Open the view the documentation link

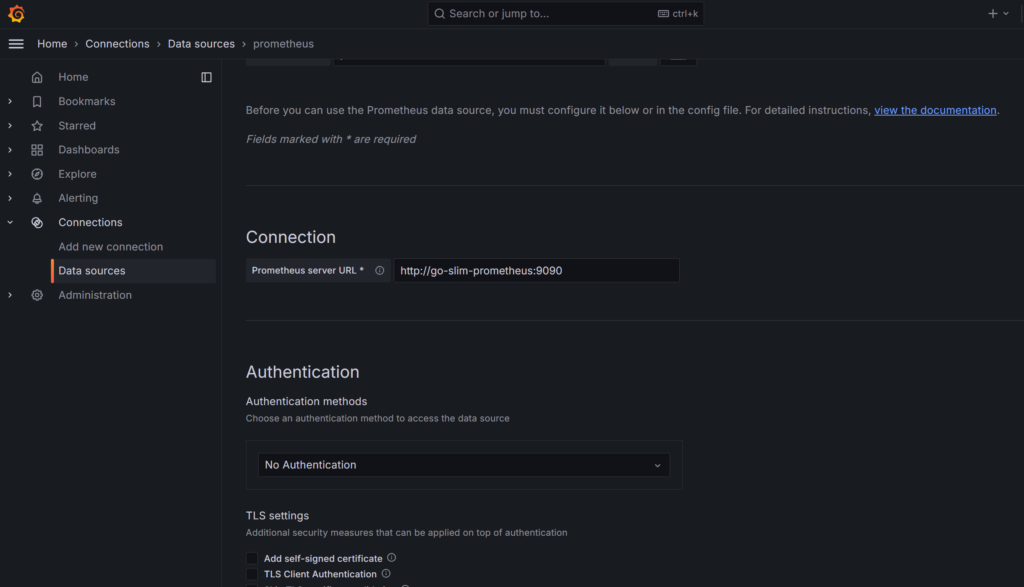pyautogui.click(x=935, y=110)
